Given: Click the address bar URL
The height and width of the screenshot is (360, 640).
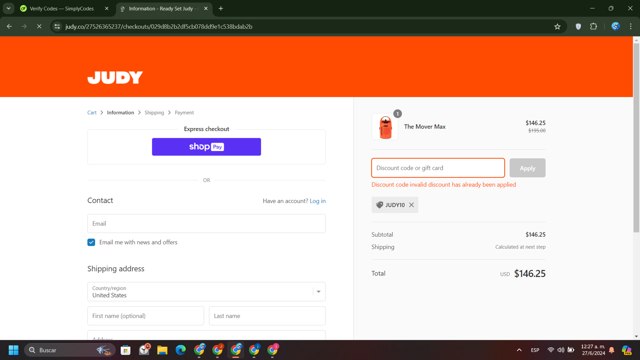Looking at the screenshot, I should coord(159,27).
